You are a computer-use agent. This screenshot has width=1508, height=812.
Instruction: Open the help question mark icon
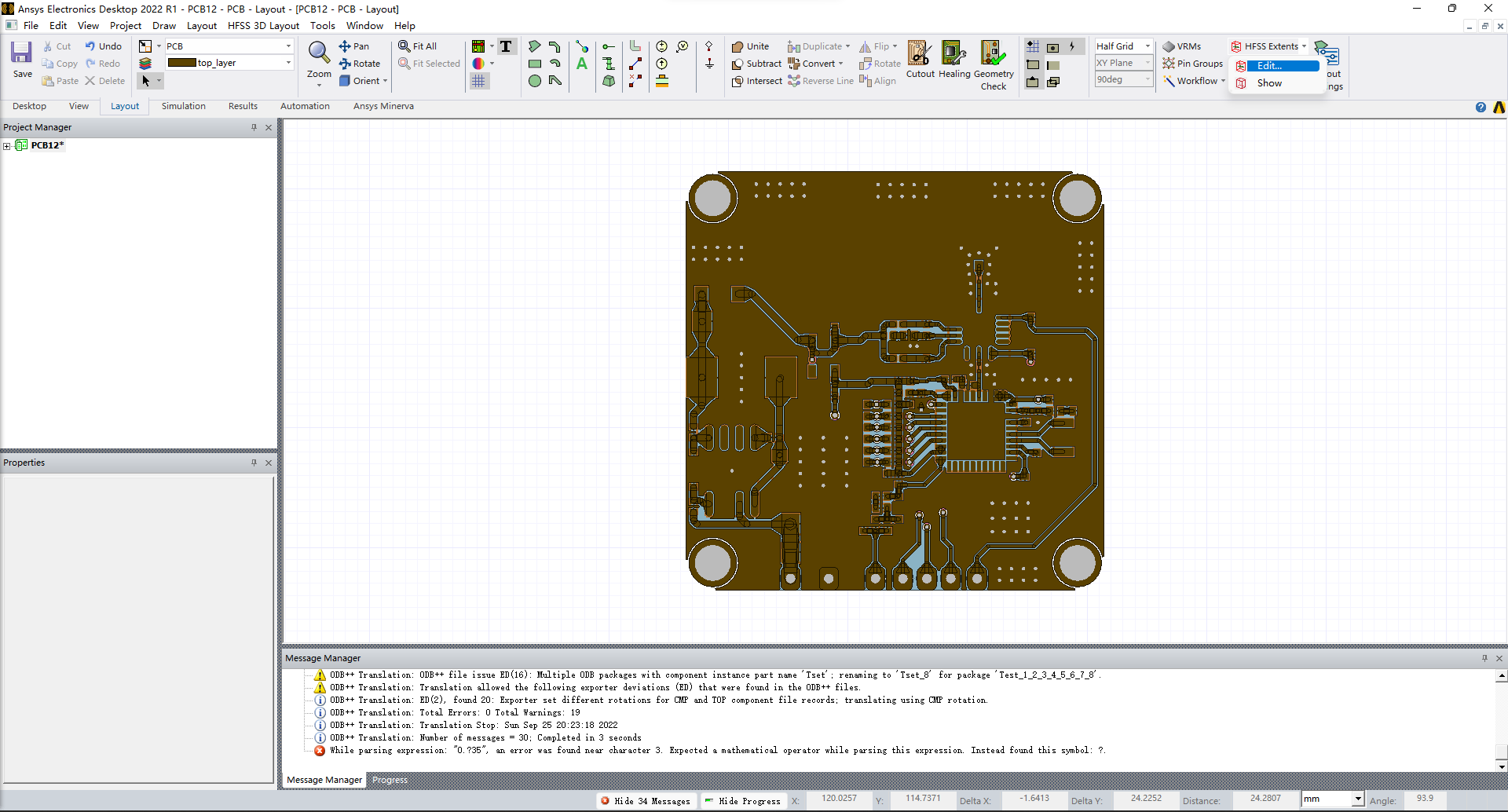tap(1481, 108)
